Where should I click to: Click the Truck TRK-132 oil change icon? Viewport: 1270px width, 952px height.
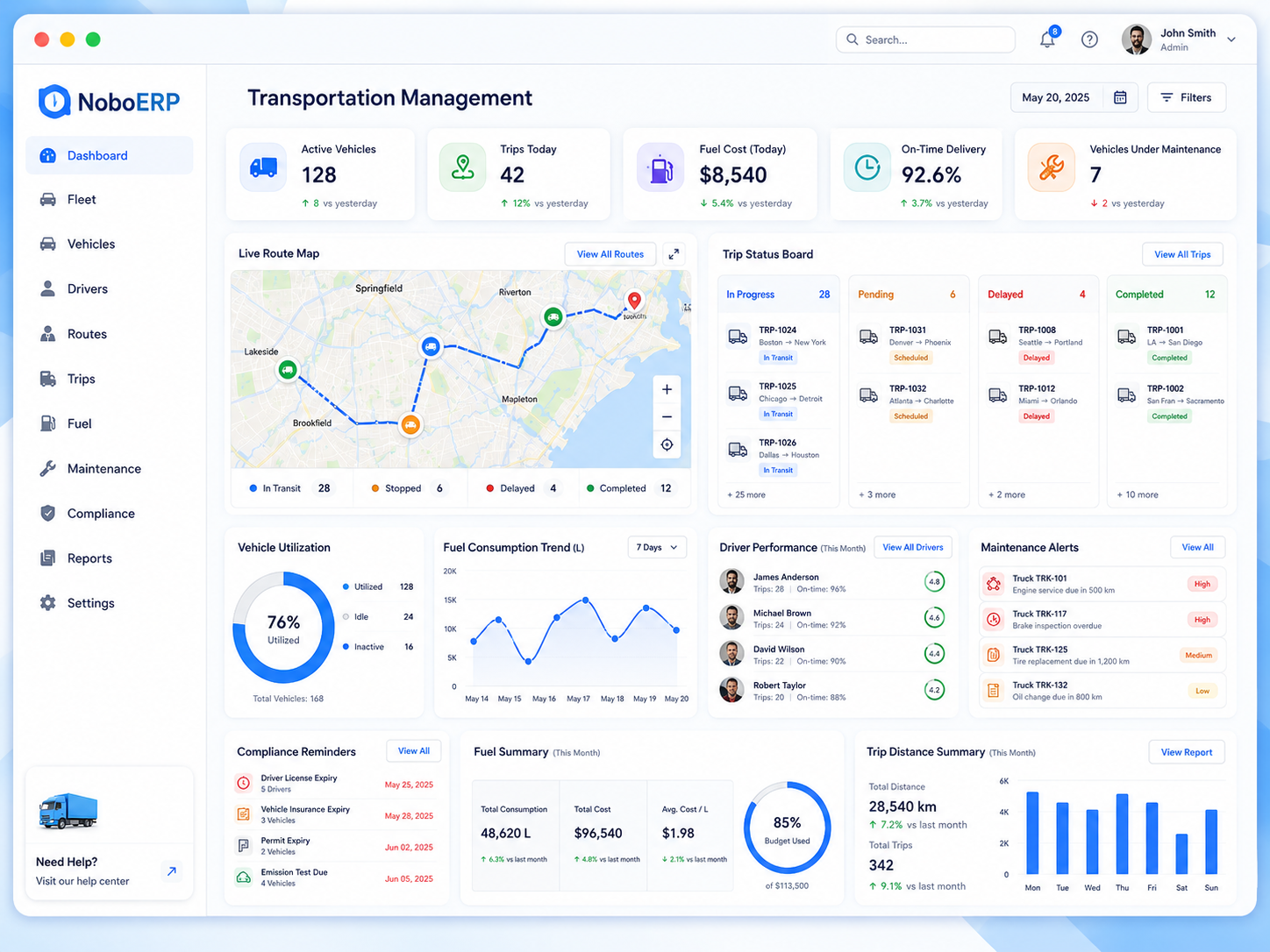point(993,691)
